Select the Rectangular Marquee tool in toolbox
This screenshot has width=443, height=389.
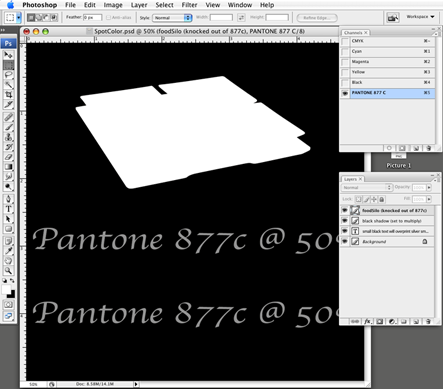(x=8, y=65)
